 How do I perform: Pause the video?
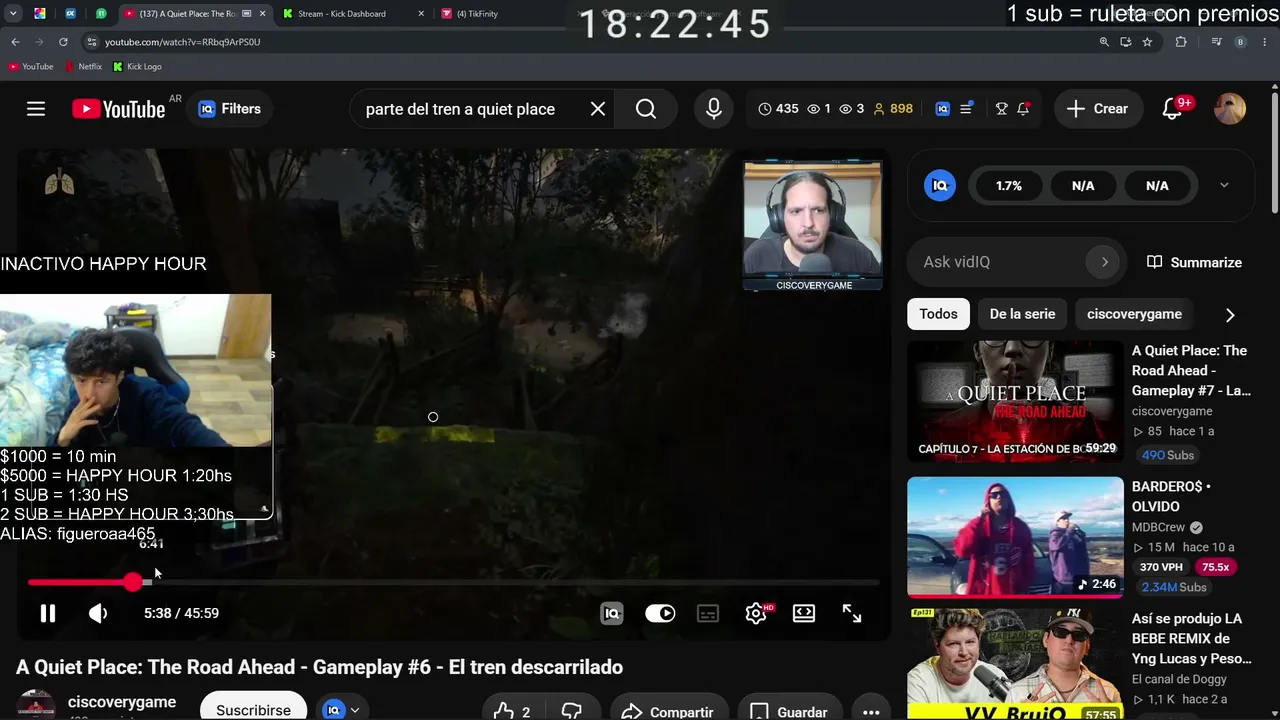tap(48, 613)
